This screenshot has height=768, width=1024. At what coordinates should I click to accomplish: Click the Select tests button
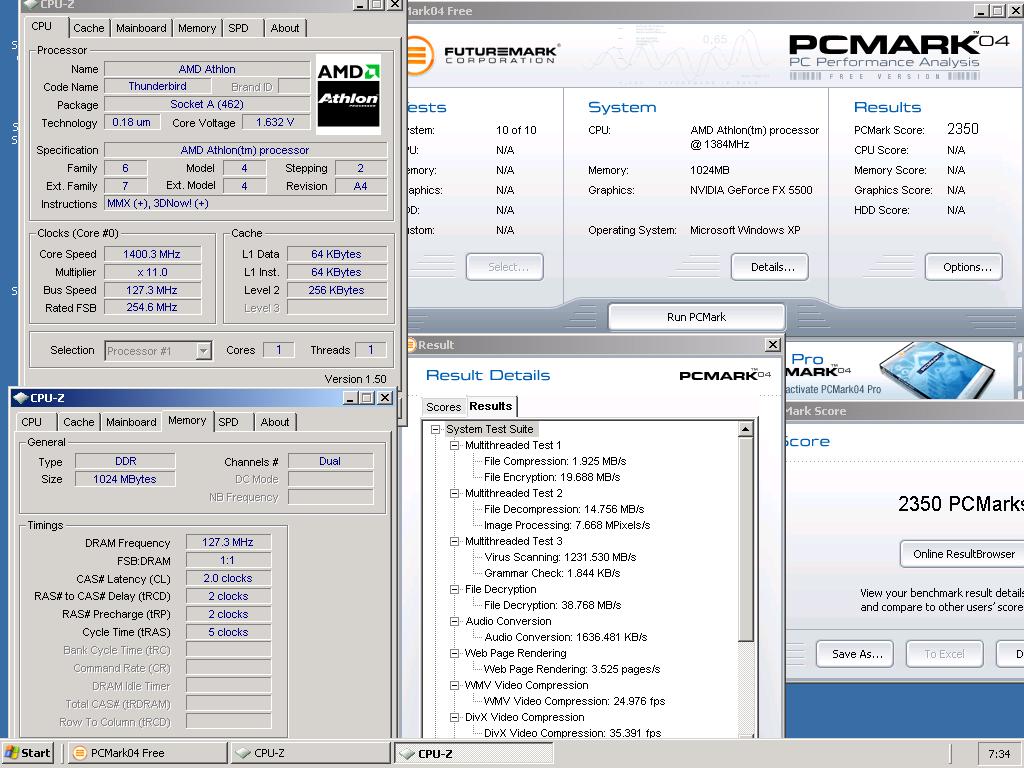[505, 266]
